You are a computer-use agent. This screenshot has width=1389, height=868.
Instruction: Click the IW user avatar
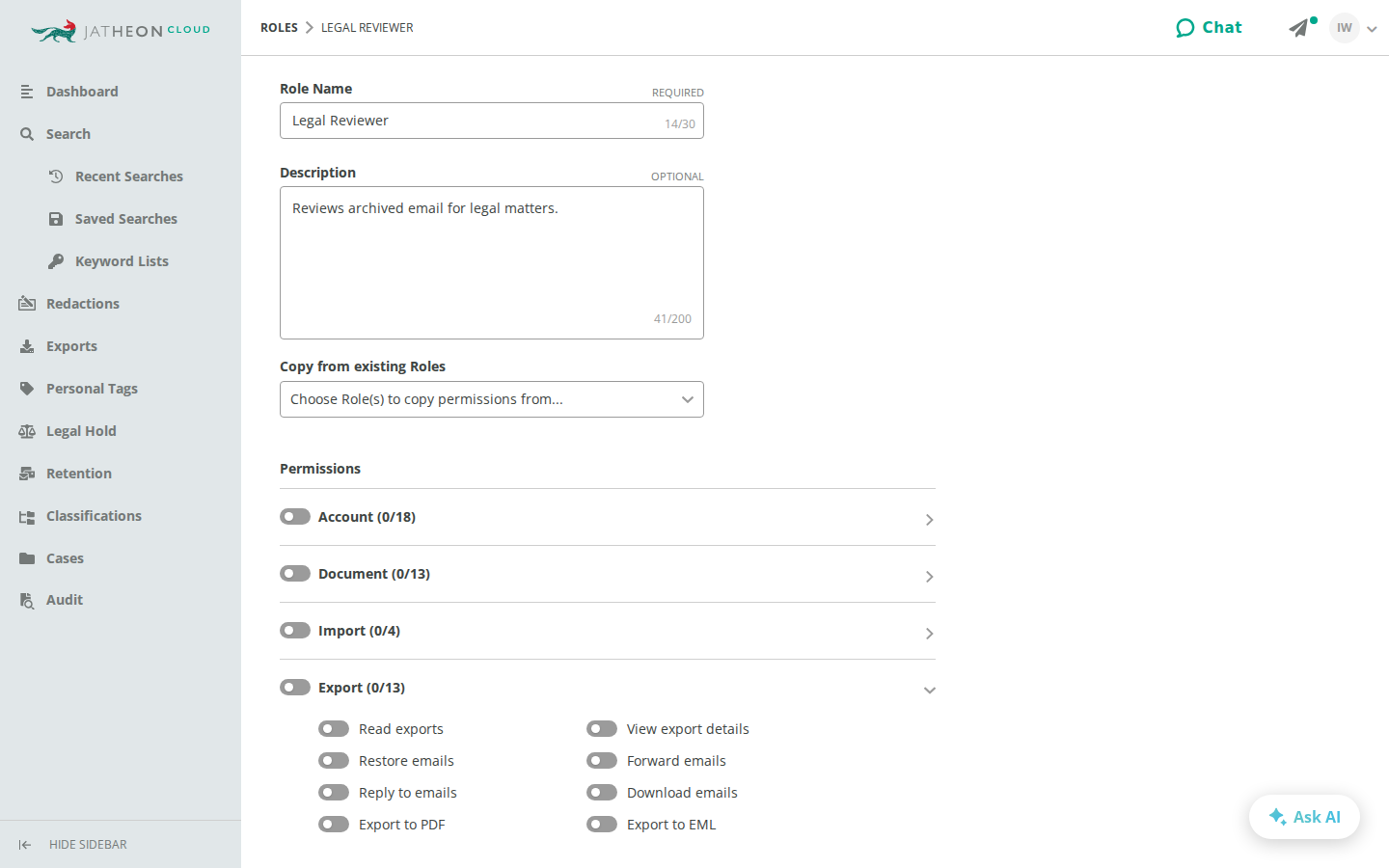tap(1344, 28)
